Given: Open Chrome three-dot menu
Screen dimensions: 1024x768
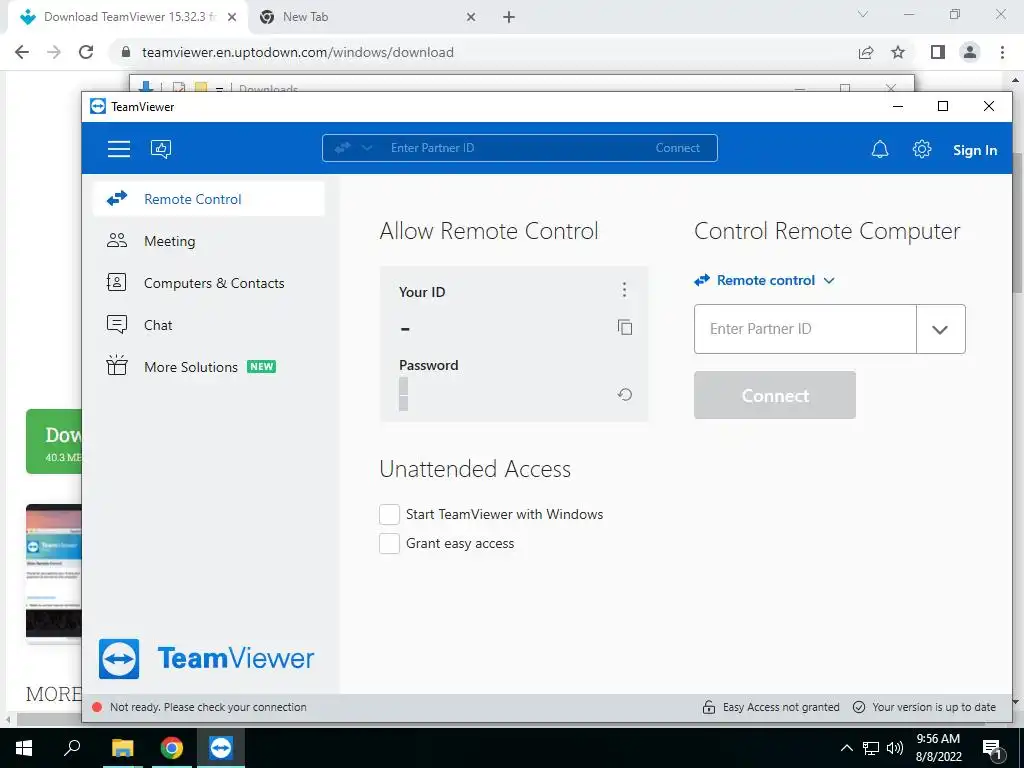Looking at the screenshot, I should [x=1002, y=52].
